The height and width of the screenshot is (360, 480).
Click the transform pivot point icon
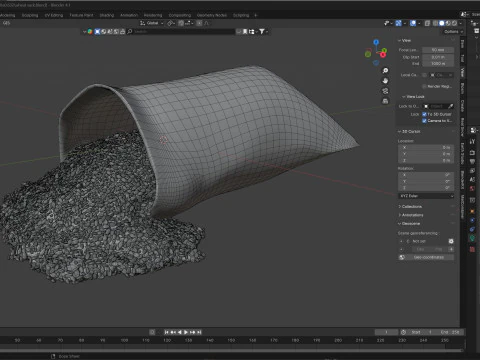pos(171,23)
